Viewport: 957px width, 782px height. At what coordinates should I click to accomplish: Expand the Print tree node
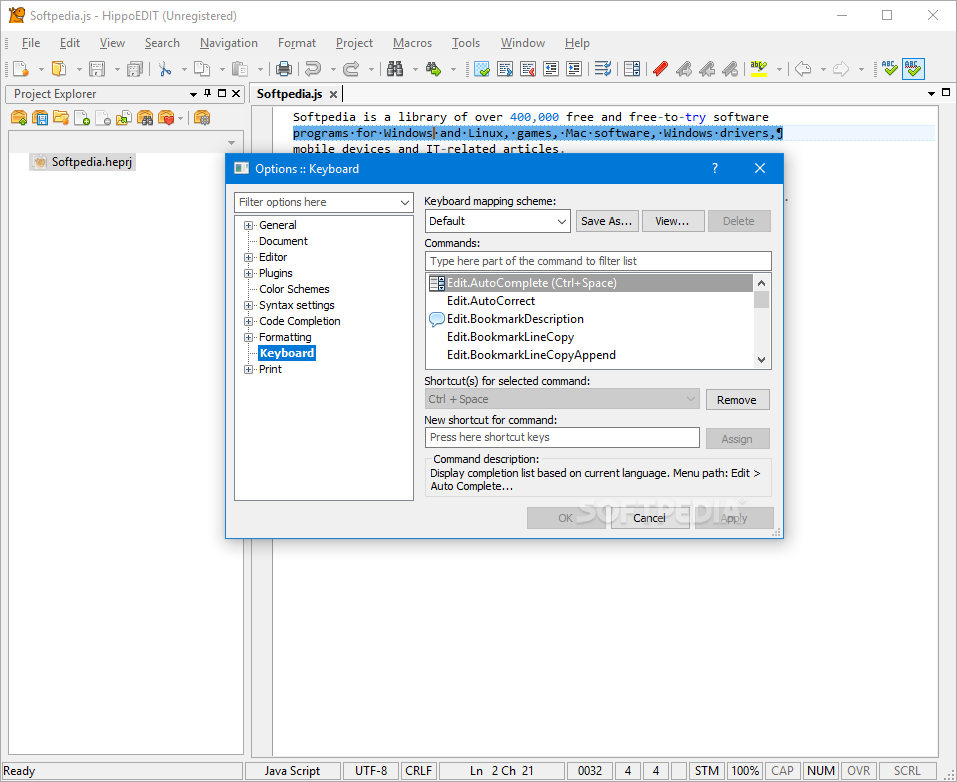click(248, 369)
